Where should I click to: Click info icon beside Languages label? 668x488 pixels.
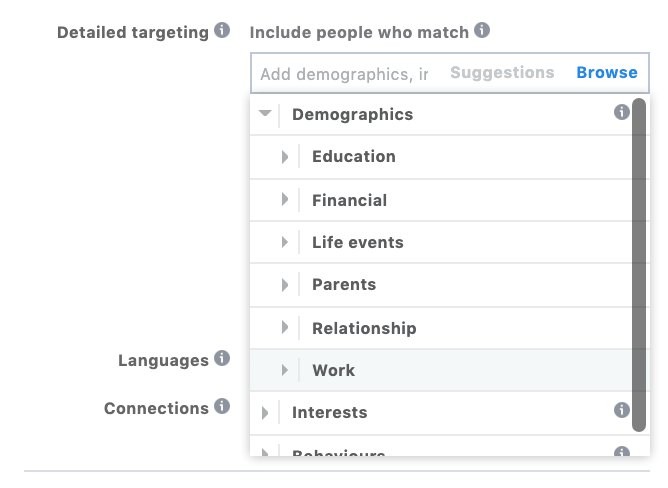[x=222, y=359]
